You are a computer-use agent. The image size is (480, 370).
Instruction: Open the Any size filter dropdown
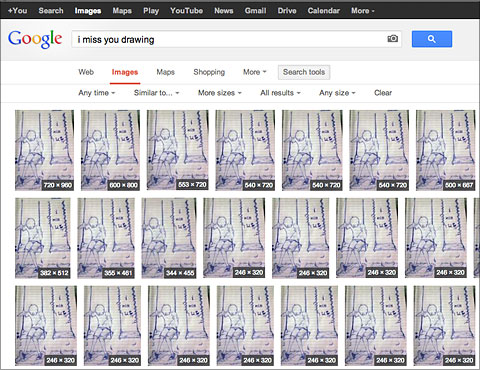pos(337,93)
